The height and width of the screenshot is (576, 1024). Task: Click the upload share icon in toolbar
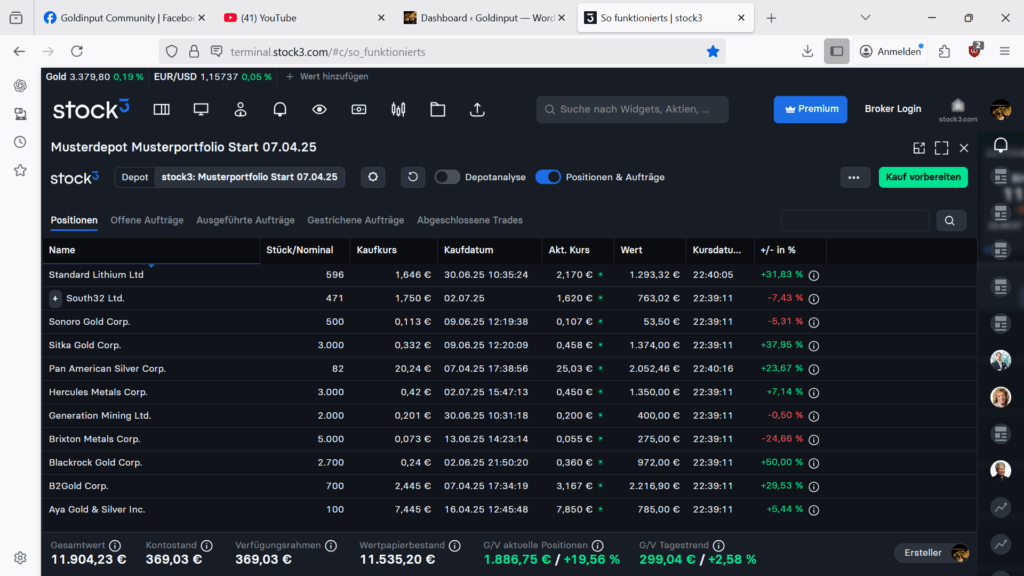point(477,110)
